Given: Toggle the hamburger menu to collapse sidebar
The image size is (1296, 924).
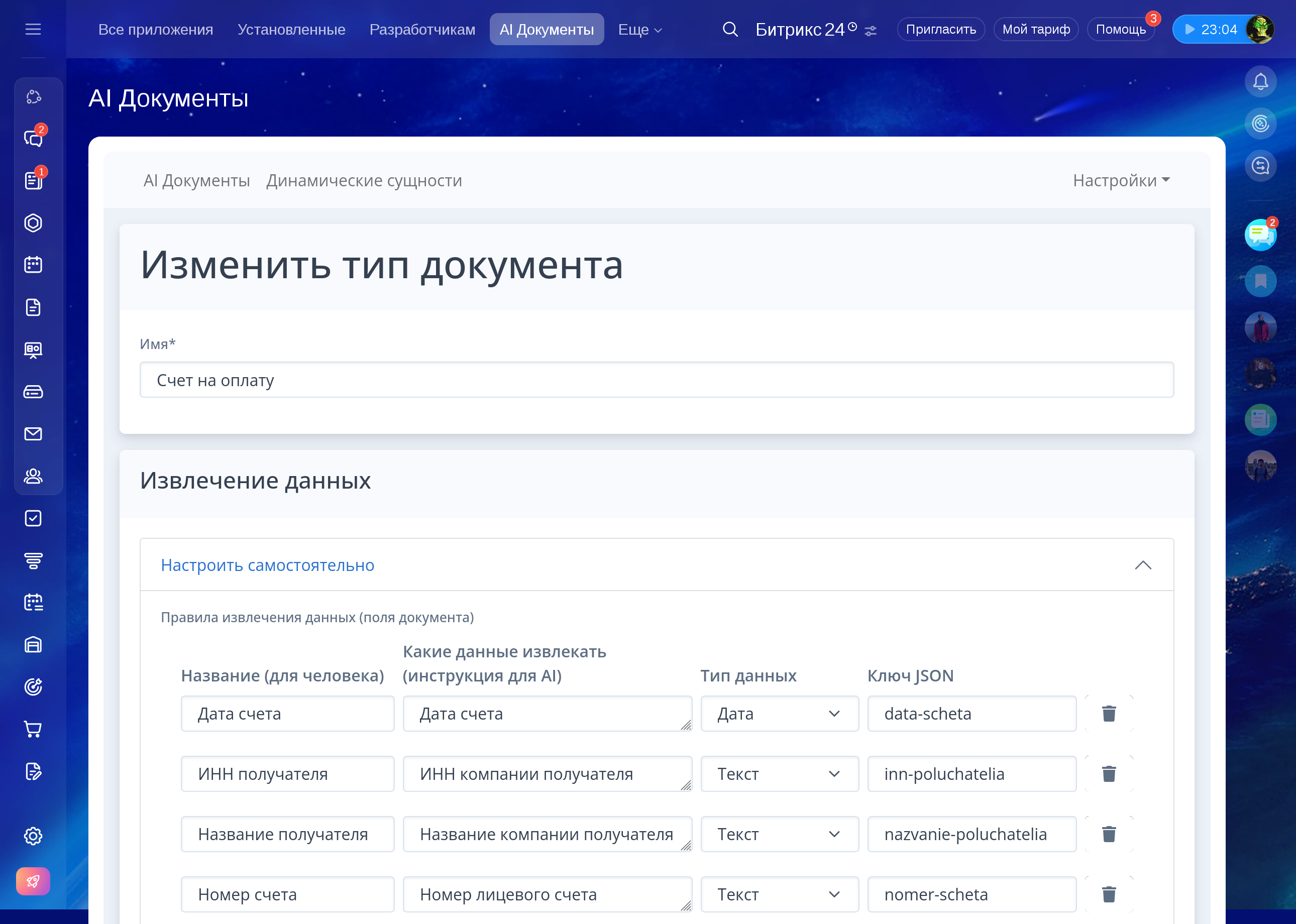Looking at the screenshot, I should (x=33, y=29).
